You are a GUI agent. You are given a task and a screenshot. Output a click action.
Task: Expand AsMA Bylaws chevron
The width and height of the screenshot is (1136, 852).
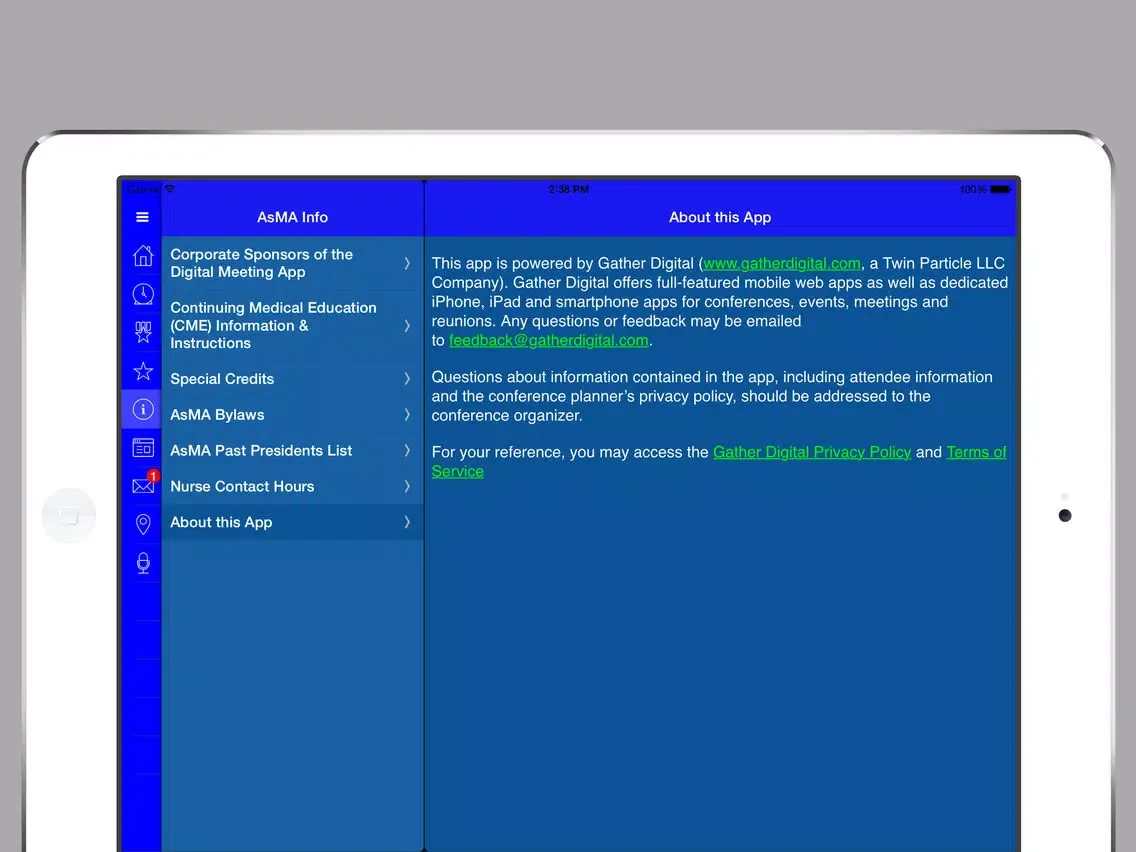[x=407, y=414]
